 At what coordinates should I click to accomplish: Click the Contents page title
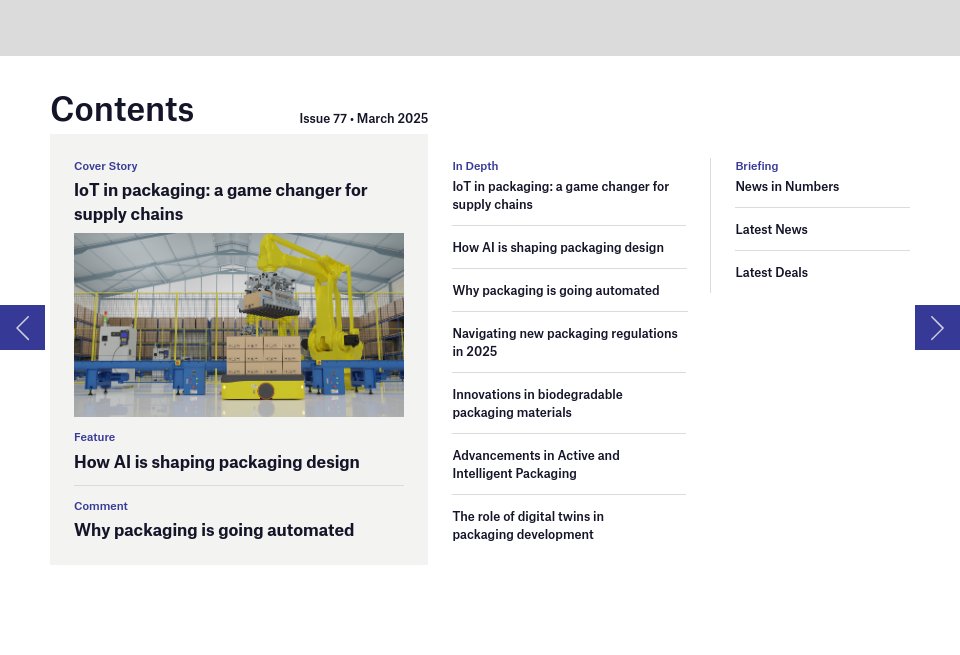coord(122,109)
